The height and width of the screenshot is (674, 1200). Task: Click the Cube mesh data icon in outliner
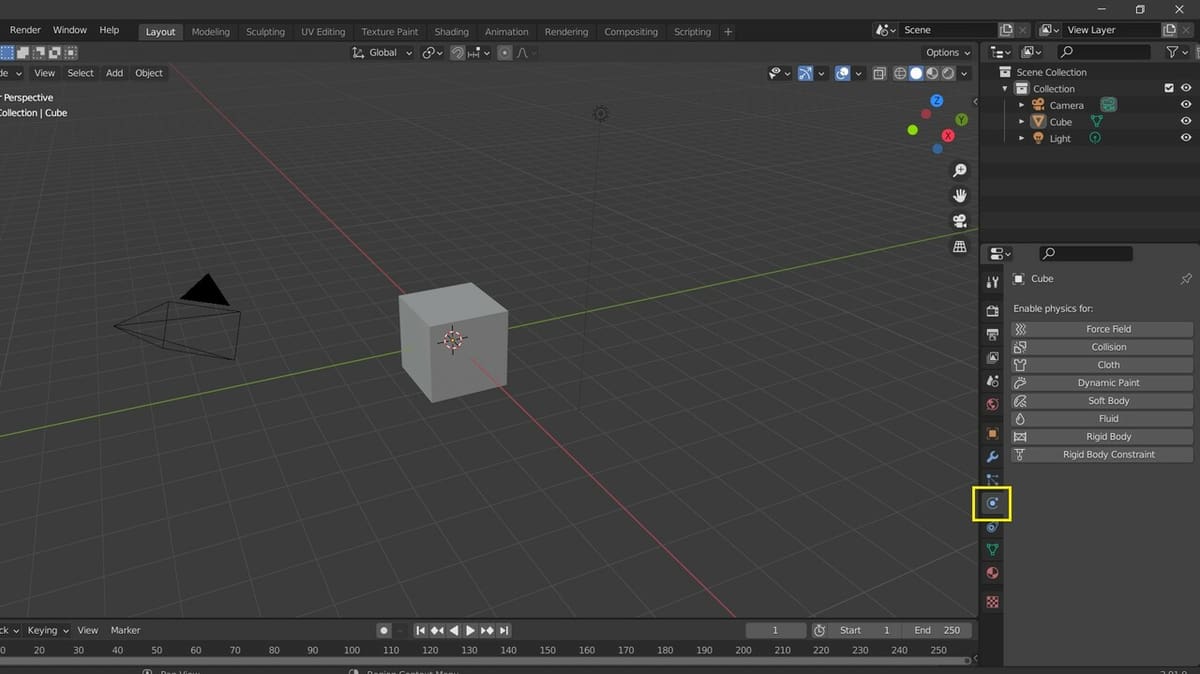click(1096, 121)
